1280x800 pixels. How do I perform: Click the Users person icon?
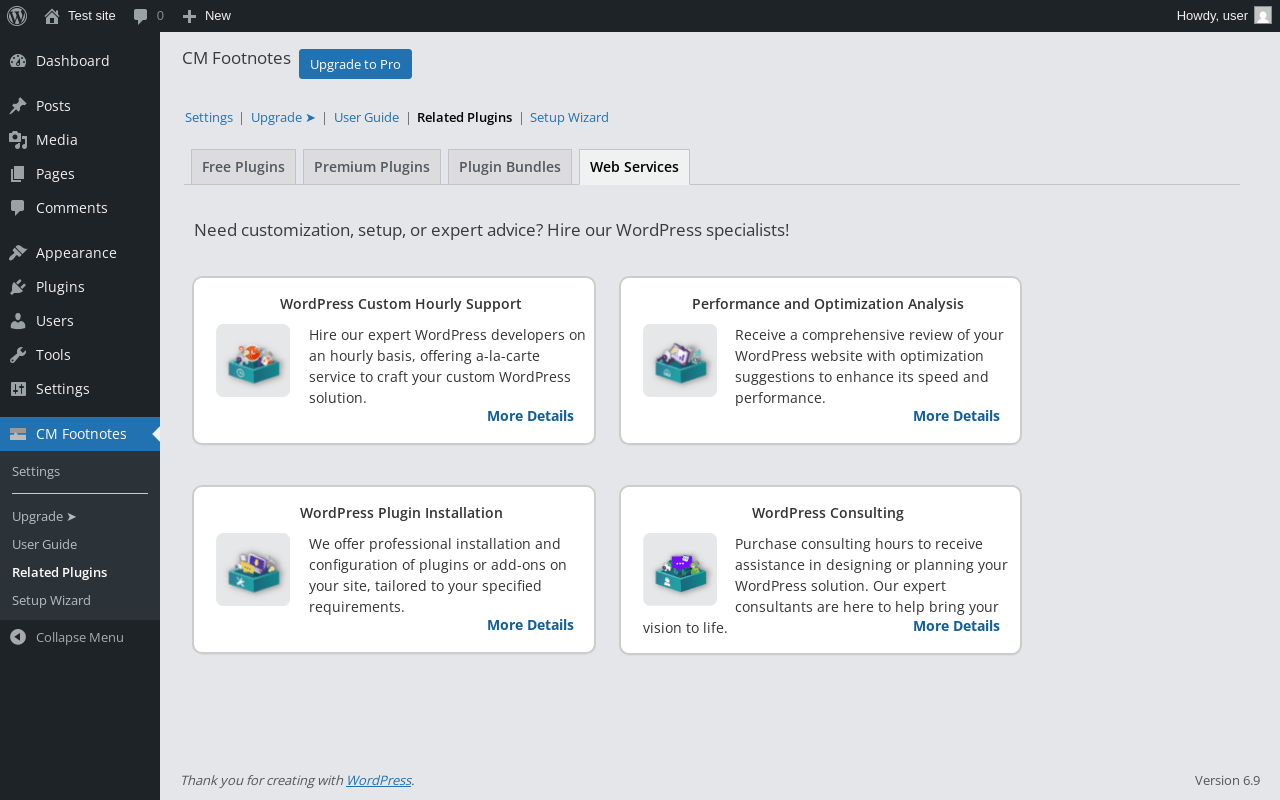(18, 321)
